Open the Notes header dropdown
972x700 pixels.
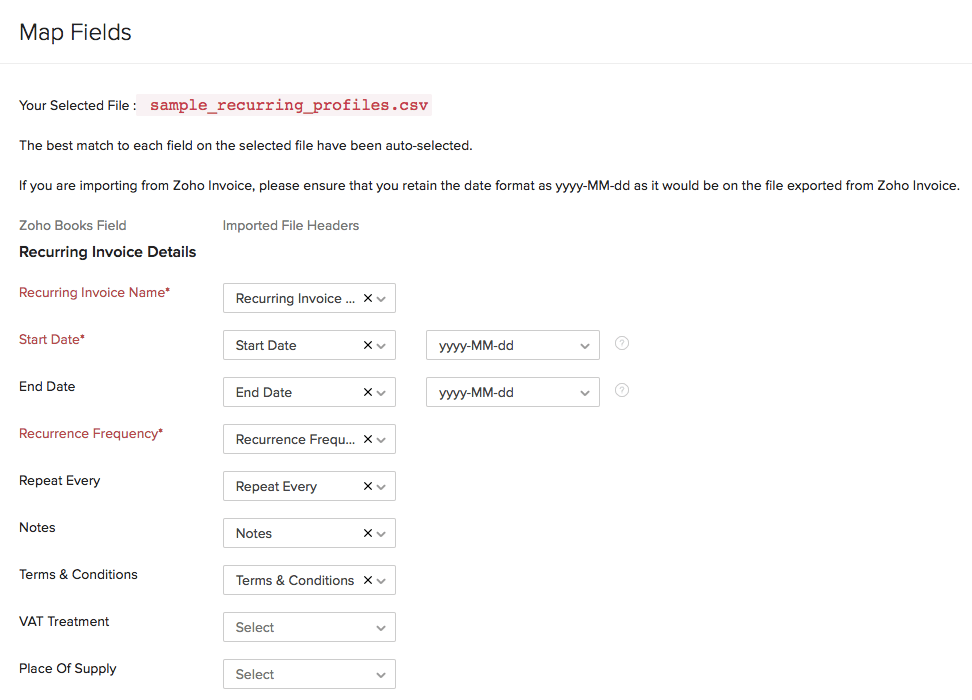coord(381,533)
